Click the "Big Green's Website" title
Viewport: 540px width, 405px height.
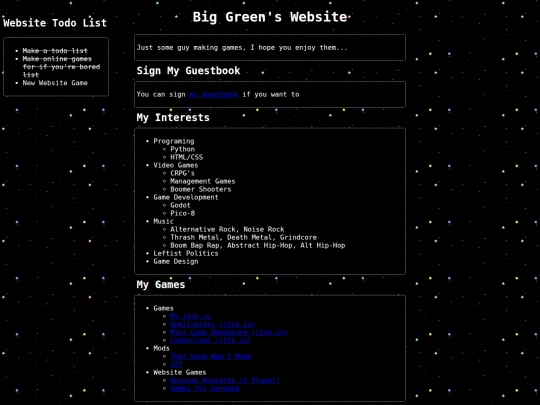click(270, 17)
